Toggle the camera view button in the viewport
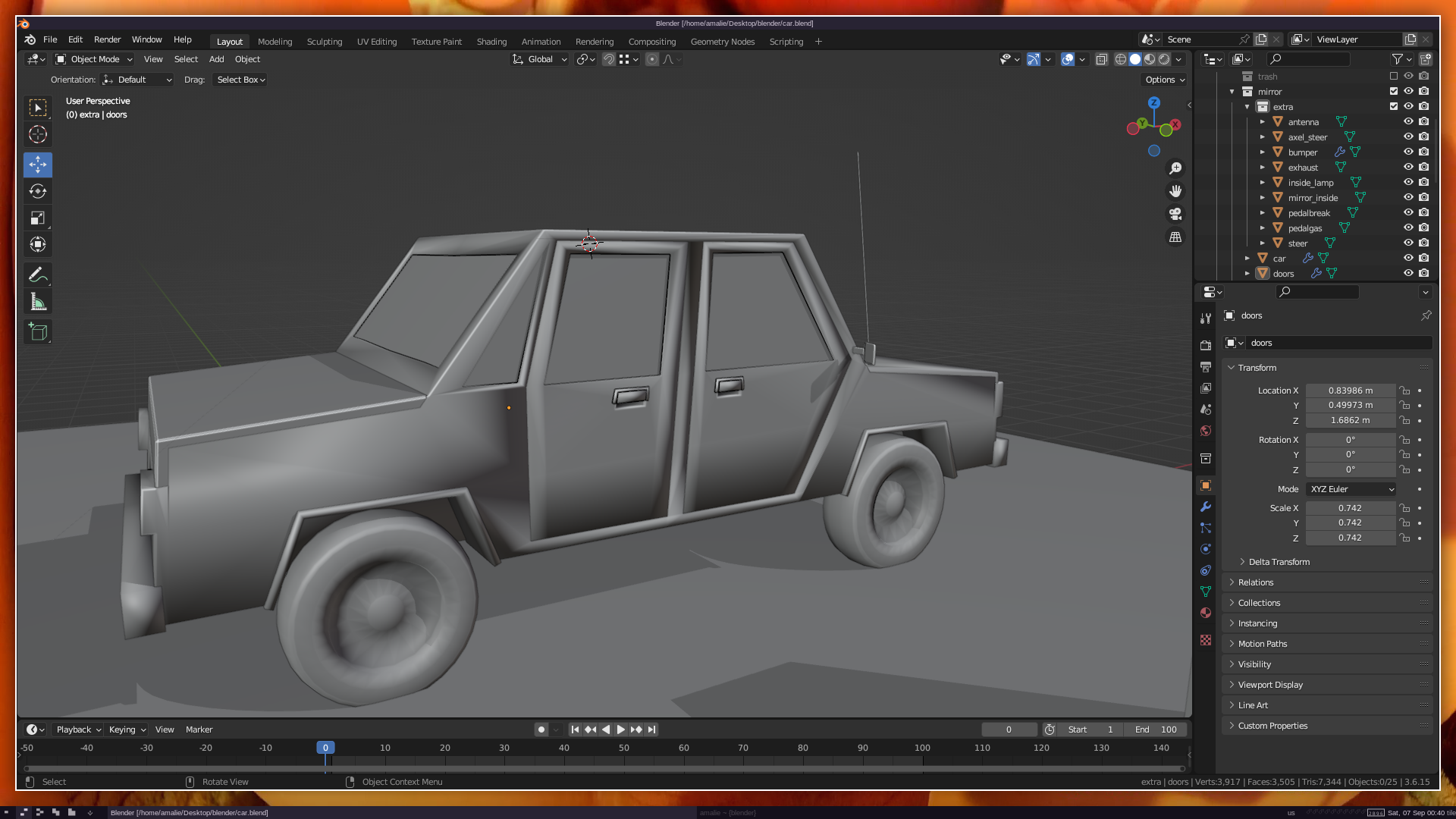1456x819 pixels. click(x=1175, y=214)
